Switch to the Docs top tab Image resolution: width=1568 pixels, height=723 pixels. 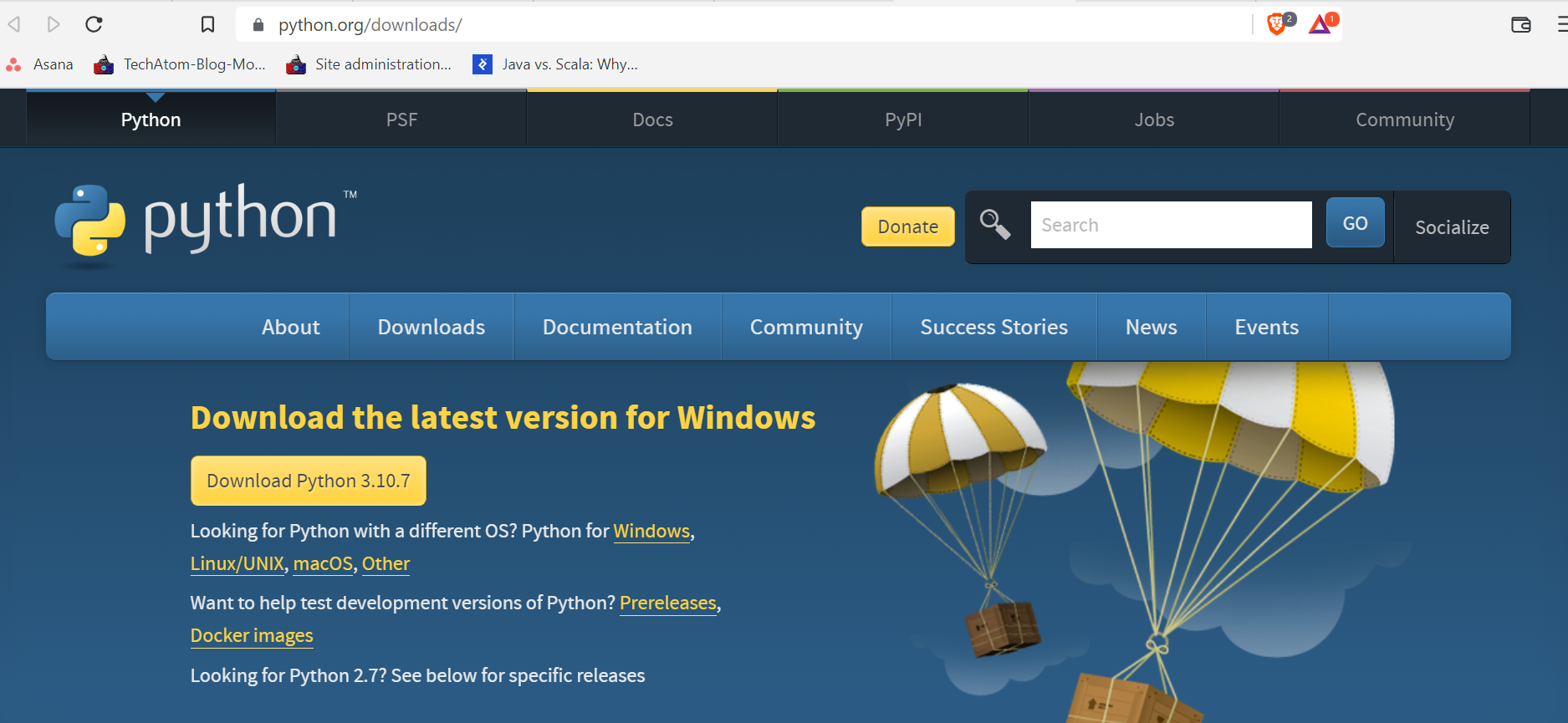[652, 120]
